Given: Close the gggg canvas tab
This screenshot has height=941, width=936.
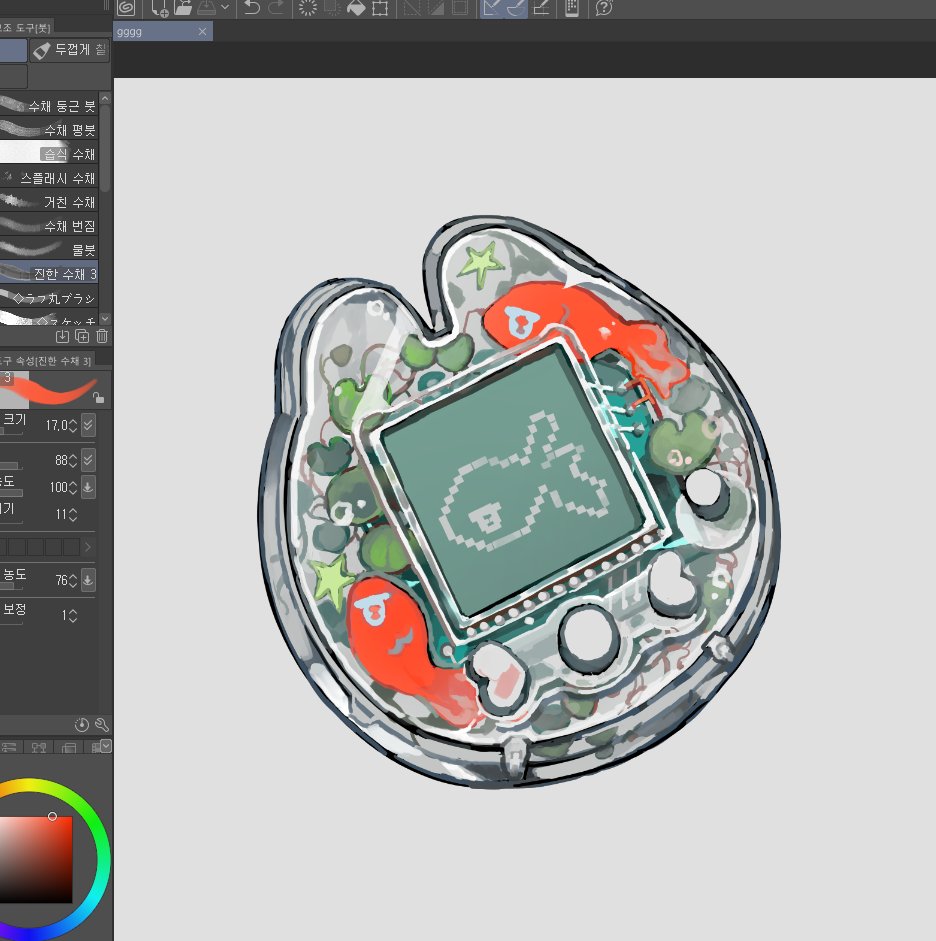Looking at the screenshot, I should click(202, 32).
